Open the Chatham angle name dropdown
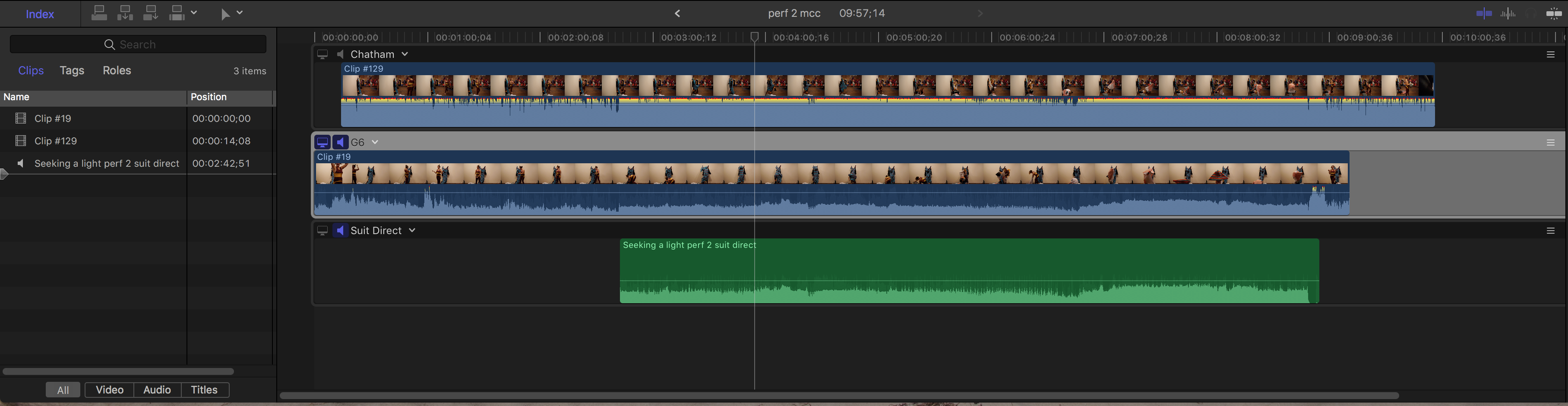The width and height of the screenshot is (1568, 406). tap(405, 54)
